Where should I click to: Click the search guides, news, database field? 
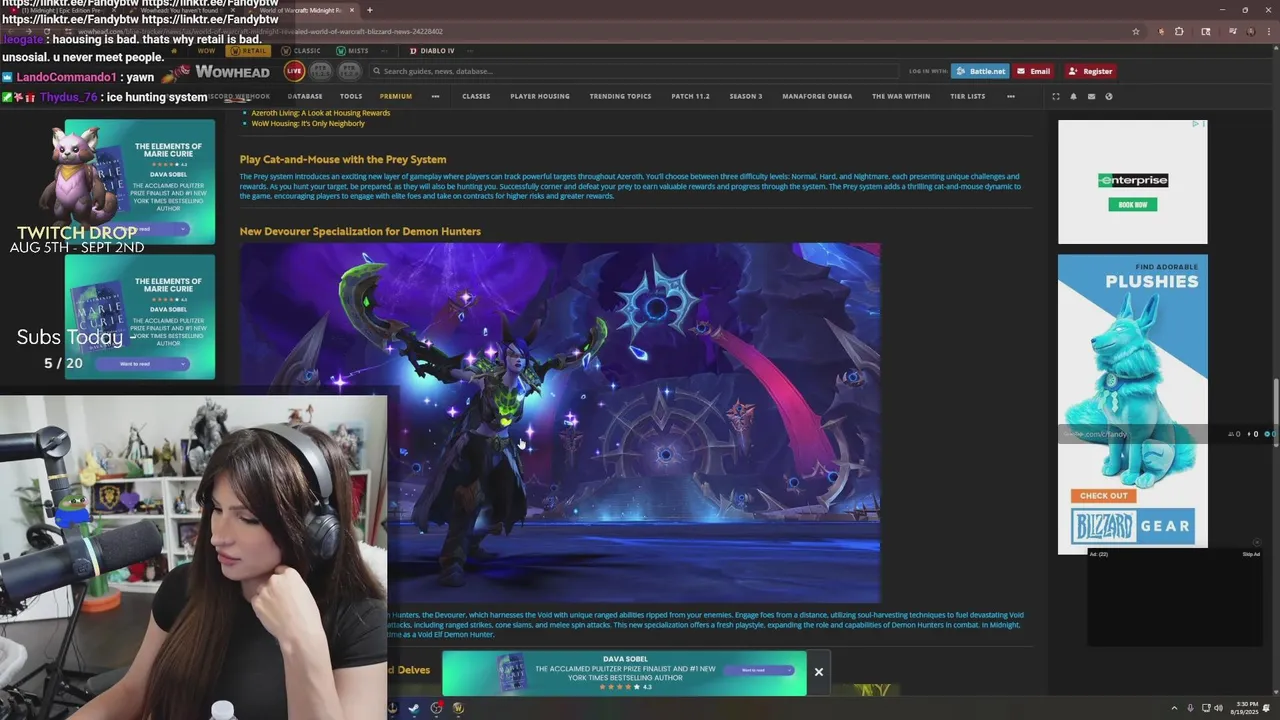pos(635,71)
